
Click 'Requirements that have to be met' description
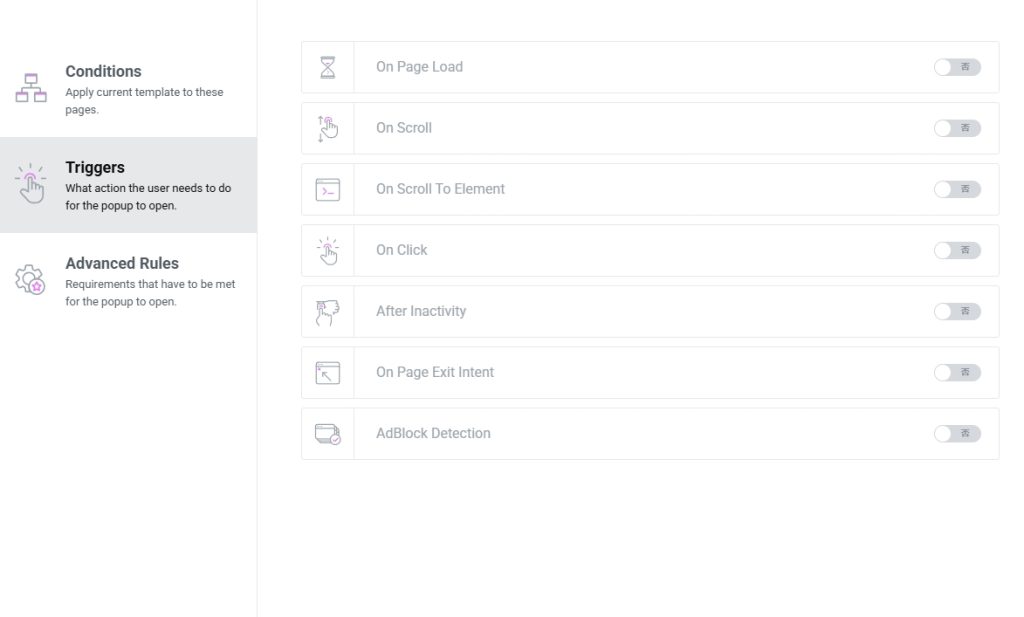[150, 293]
